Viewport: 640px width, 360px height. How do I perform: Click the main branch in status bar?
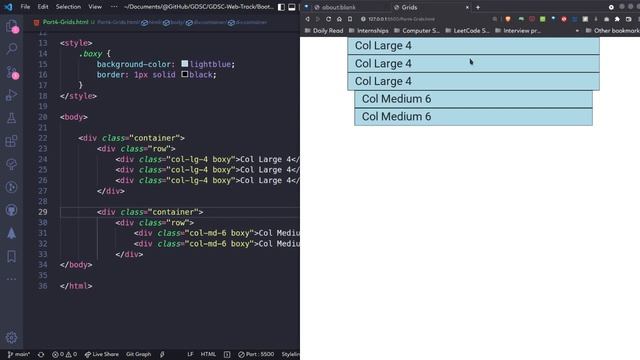(19, 354)
